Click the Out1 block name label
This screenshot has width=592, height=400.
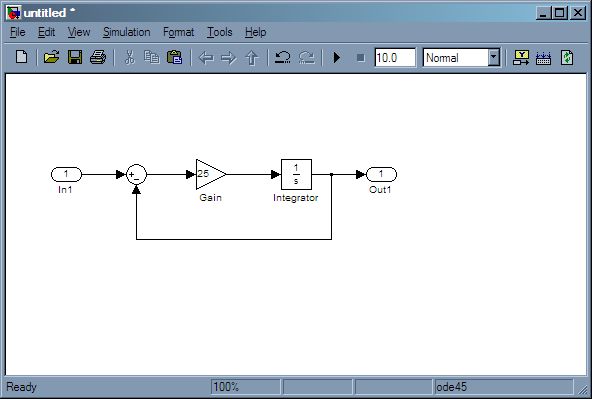click(380, 190)
